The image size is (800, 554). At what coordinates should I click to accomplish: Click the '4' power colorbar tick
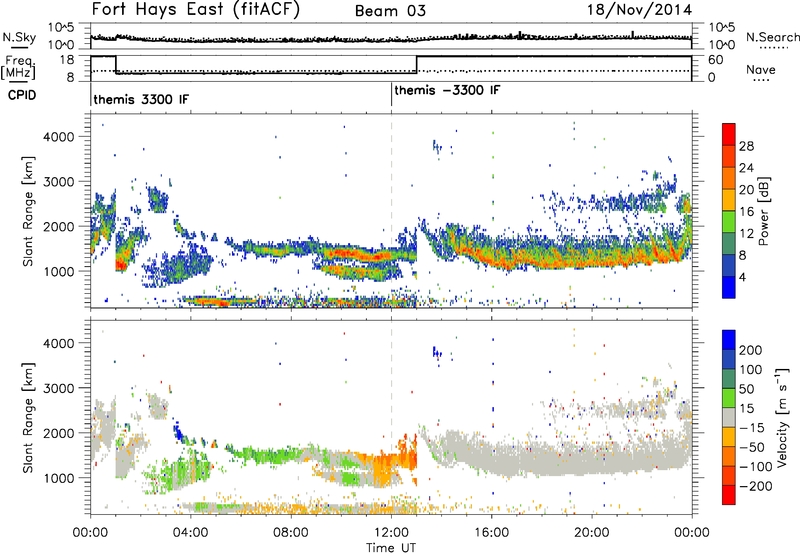(742, 277)
